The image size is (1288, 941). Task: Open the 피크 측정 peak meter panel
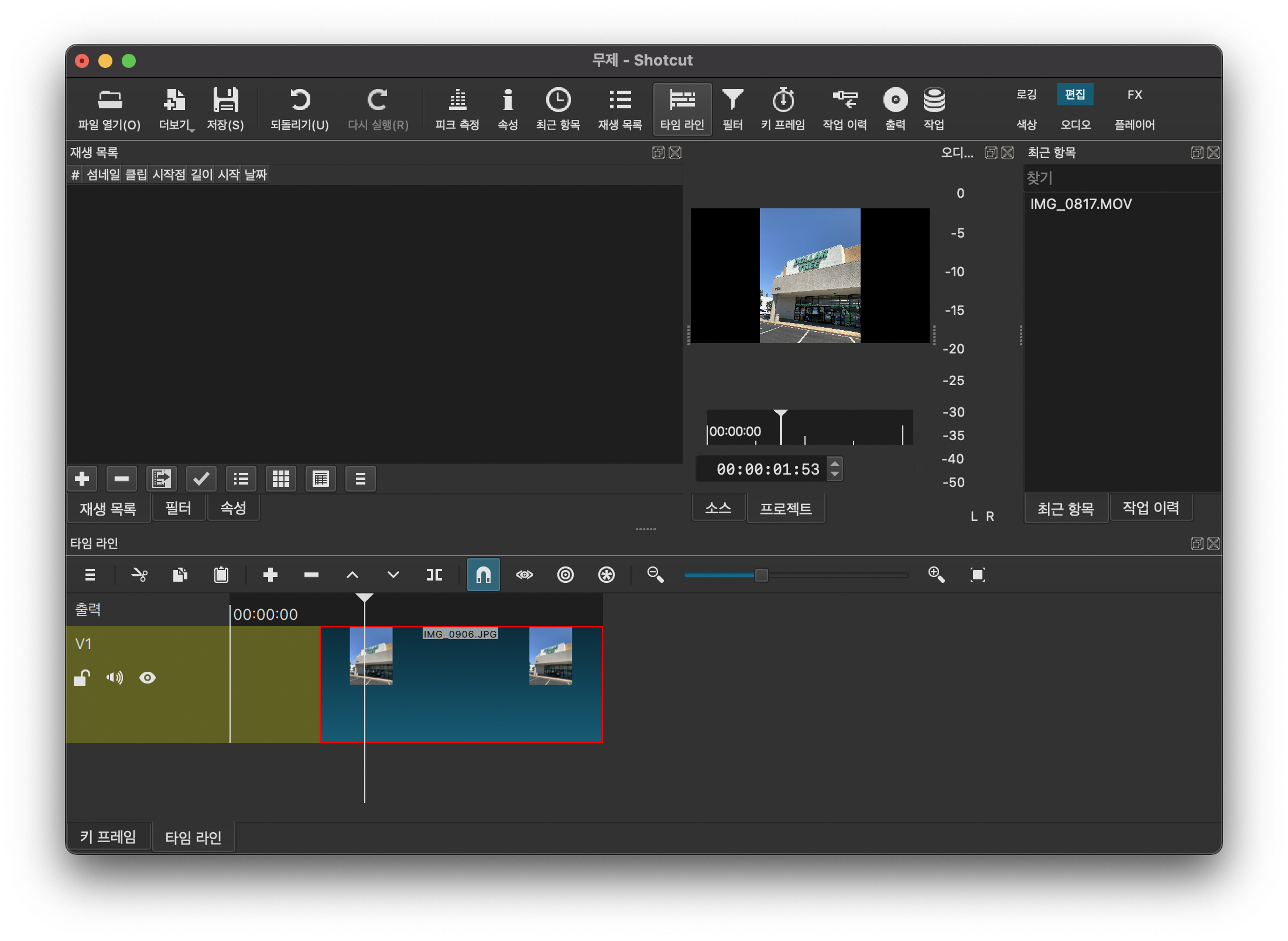point(457,109)
